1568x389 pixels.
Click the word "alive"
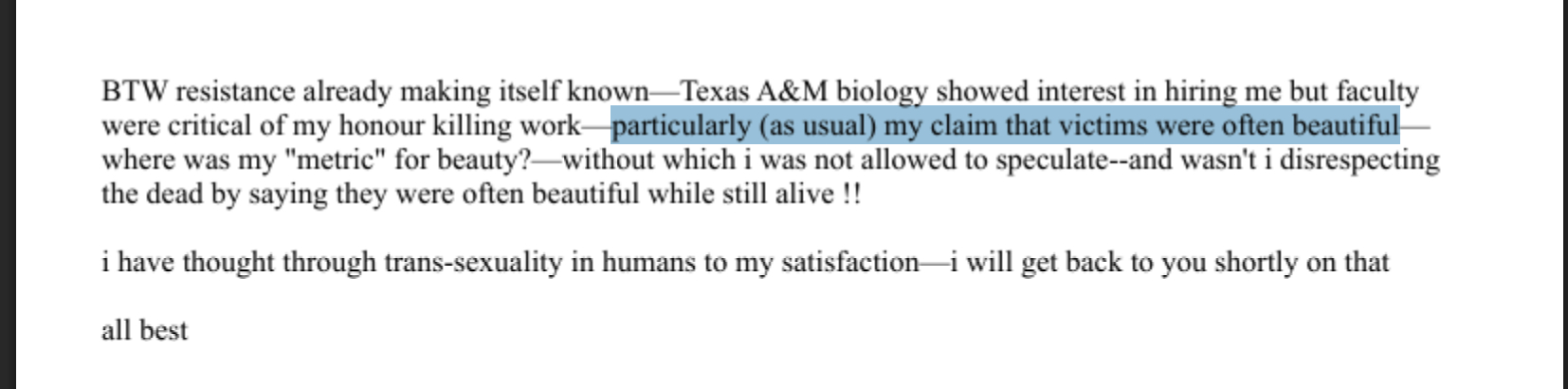coord(801,194)
